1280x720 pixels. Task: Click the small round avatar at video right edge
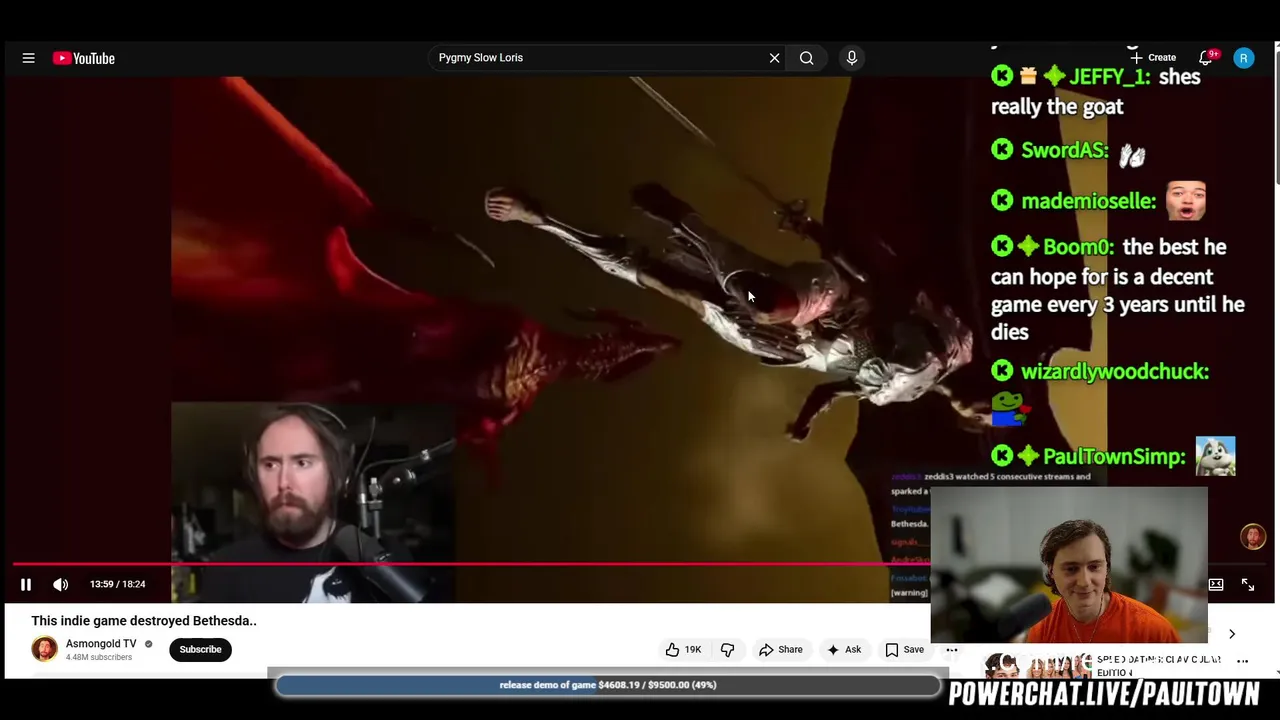pyautogui.click(x=1253, y=537)
